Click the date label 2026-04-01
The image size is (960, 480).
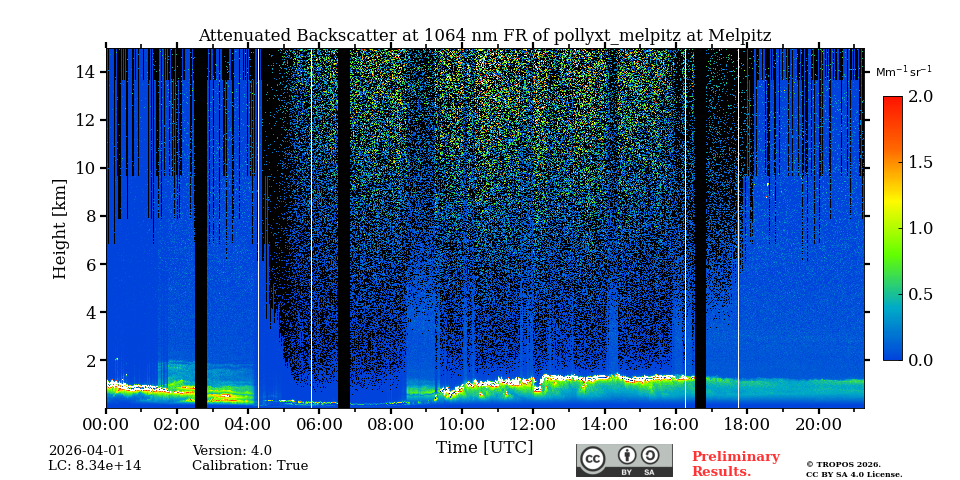click(x=87, y=451)
